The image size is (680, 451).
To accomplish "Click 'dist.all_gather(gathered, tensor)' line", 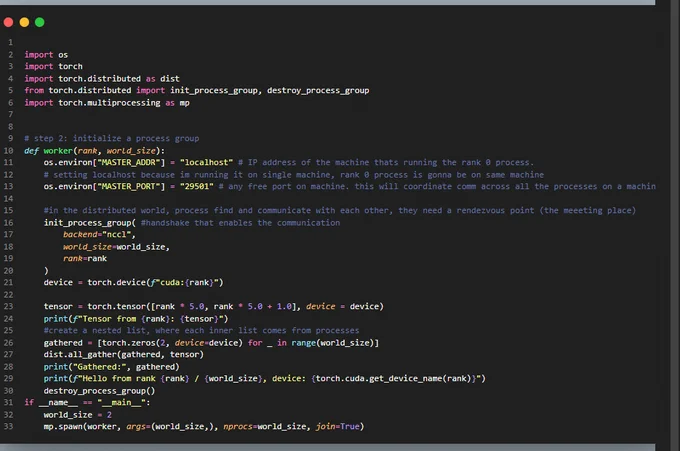I will 124,355.
